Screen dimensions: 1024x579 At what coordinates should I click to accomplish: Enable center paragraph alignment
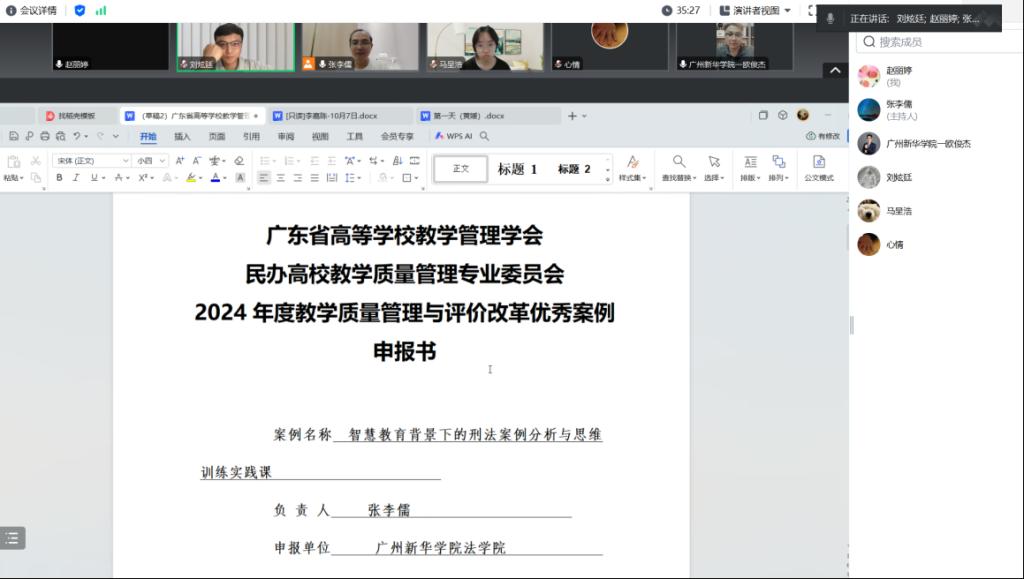[281, 178]
